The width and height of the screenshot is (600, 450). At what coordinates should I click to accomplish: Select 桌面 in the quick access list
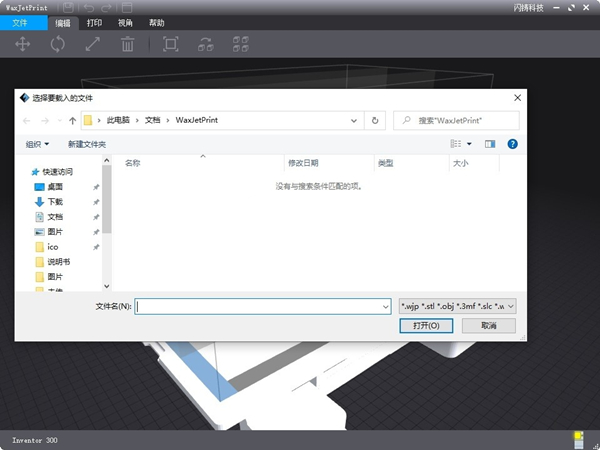point(55,186)
